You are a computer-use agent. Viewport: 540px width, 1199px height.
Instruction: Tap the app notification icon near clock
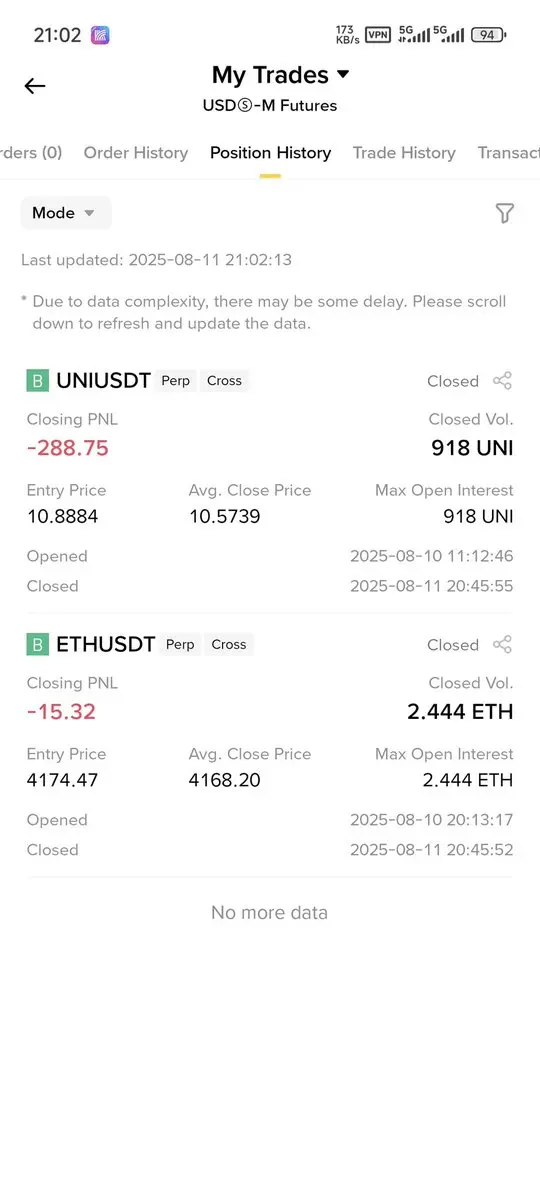[x=100, y=35]
